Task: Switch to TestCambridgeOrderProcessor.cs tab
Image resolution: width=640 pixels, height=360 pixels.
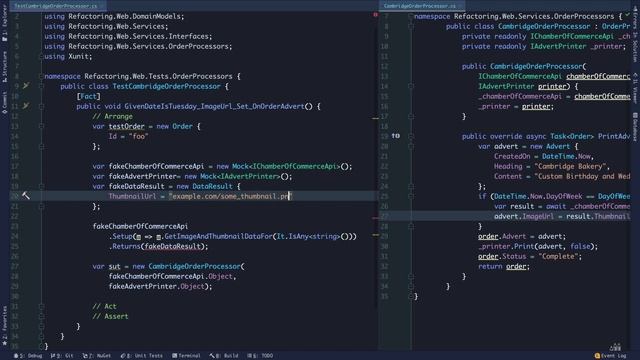Action: click(x=56, y=6)
